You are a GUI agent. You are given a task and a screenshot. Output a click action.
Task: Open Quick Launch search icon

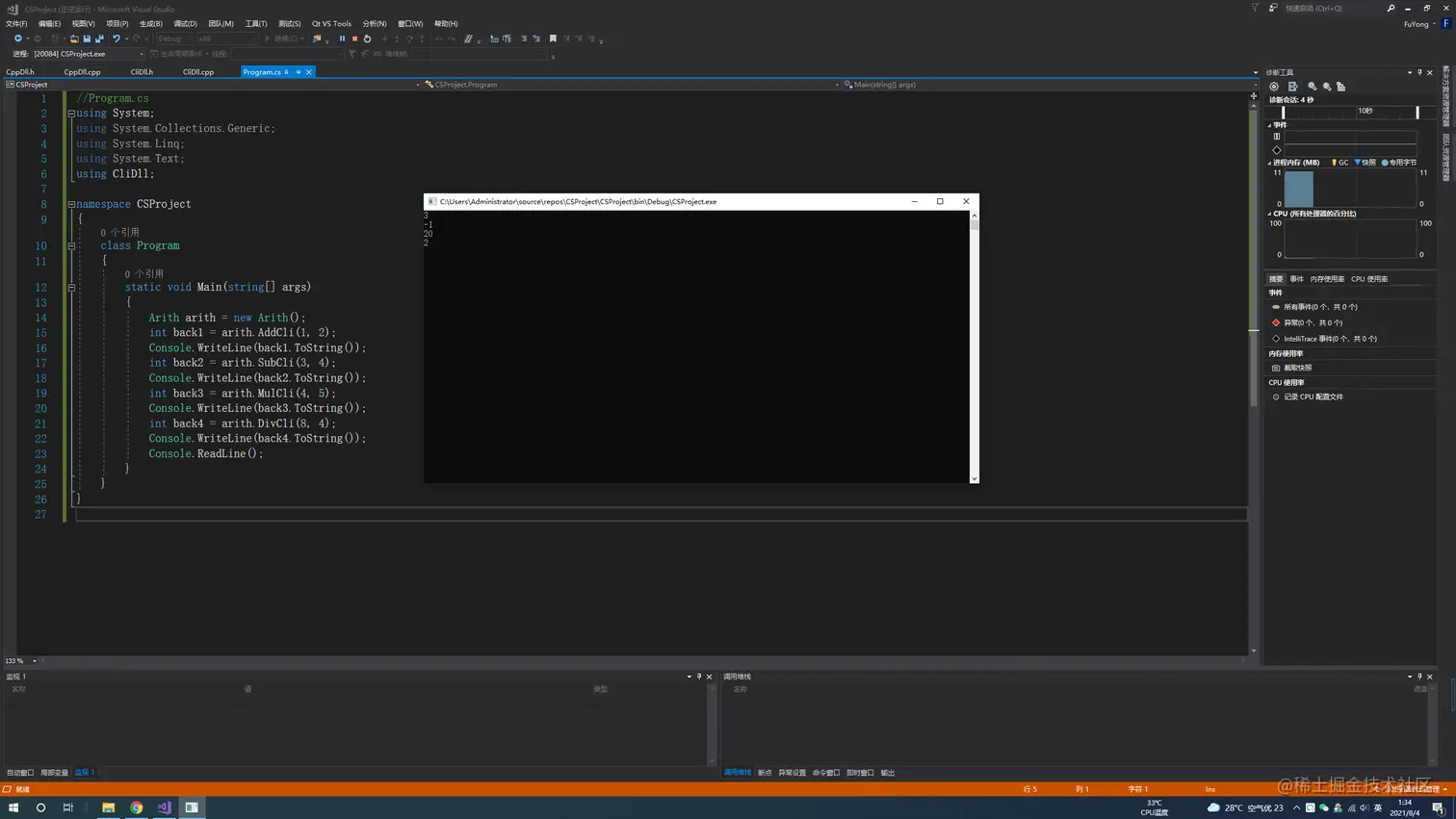click(1391, 9)
